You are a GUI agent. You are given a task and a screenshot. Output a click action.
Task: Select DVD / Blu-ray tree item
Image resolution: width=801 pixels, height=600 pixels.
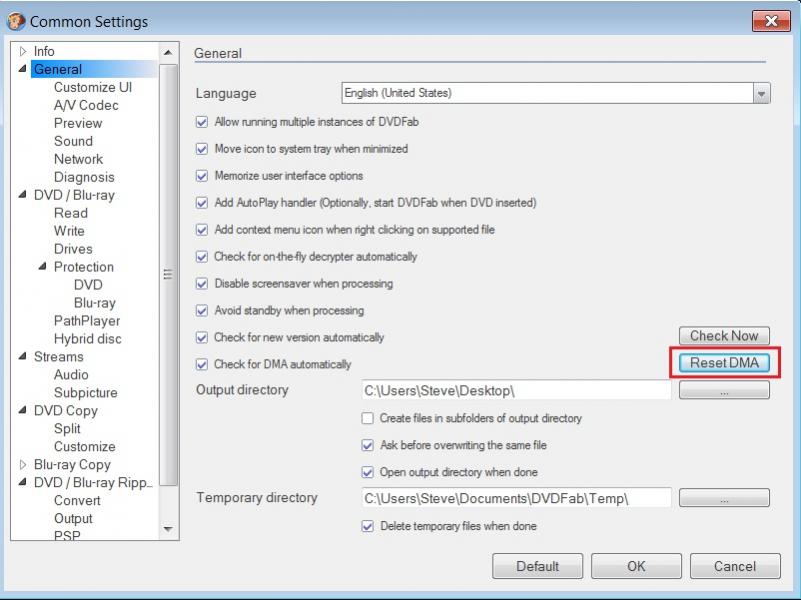[x=75, y=195]
